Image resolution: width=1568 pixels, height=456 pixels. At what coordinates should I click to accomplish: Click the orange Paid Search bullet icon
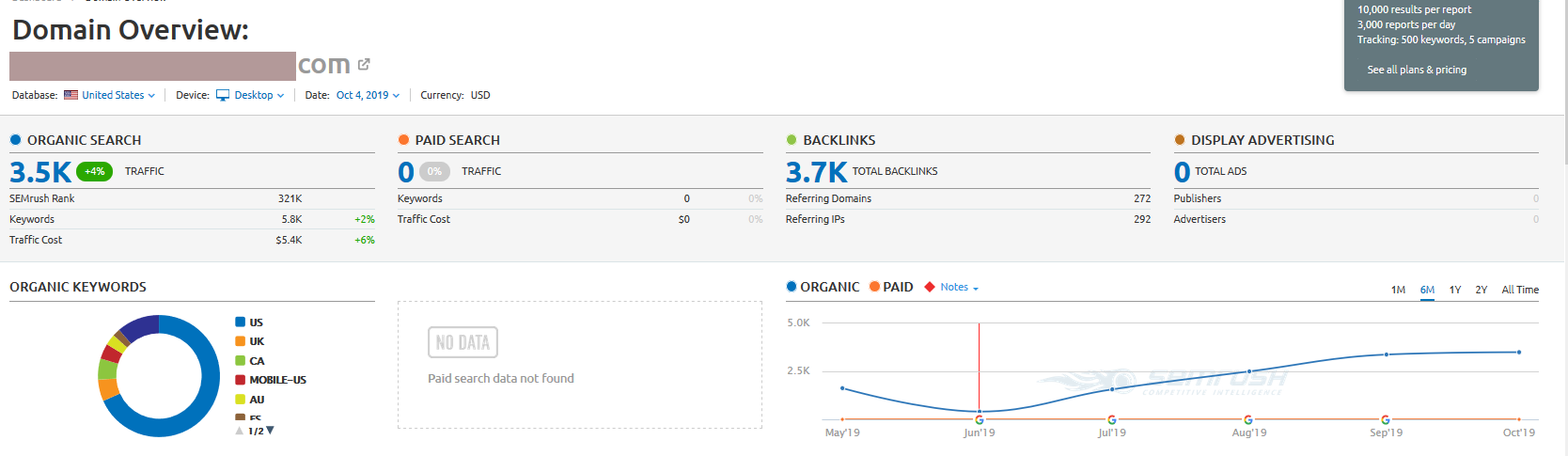click(x=403, y=140)
